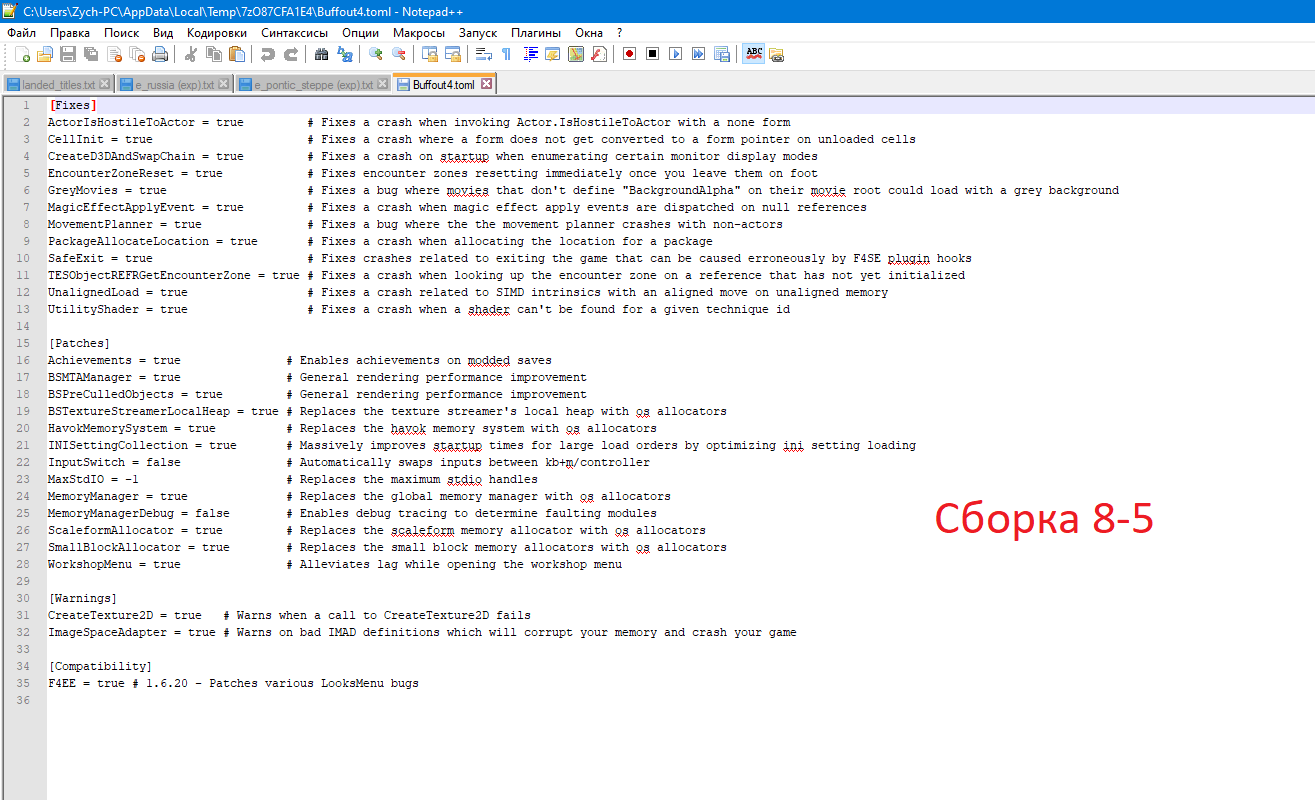Save the current file using the floppy disk icon

click(x=68, y=54)
